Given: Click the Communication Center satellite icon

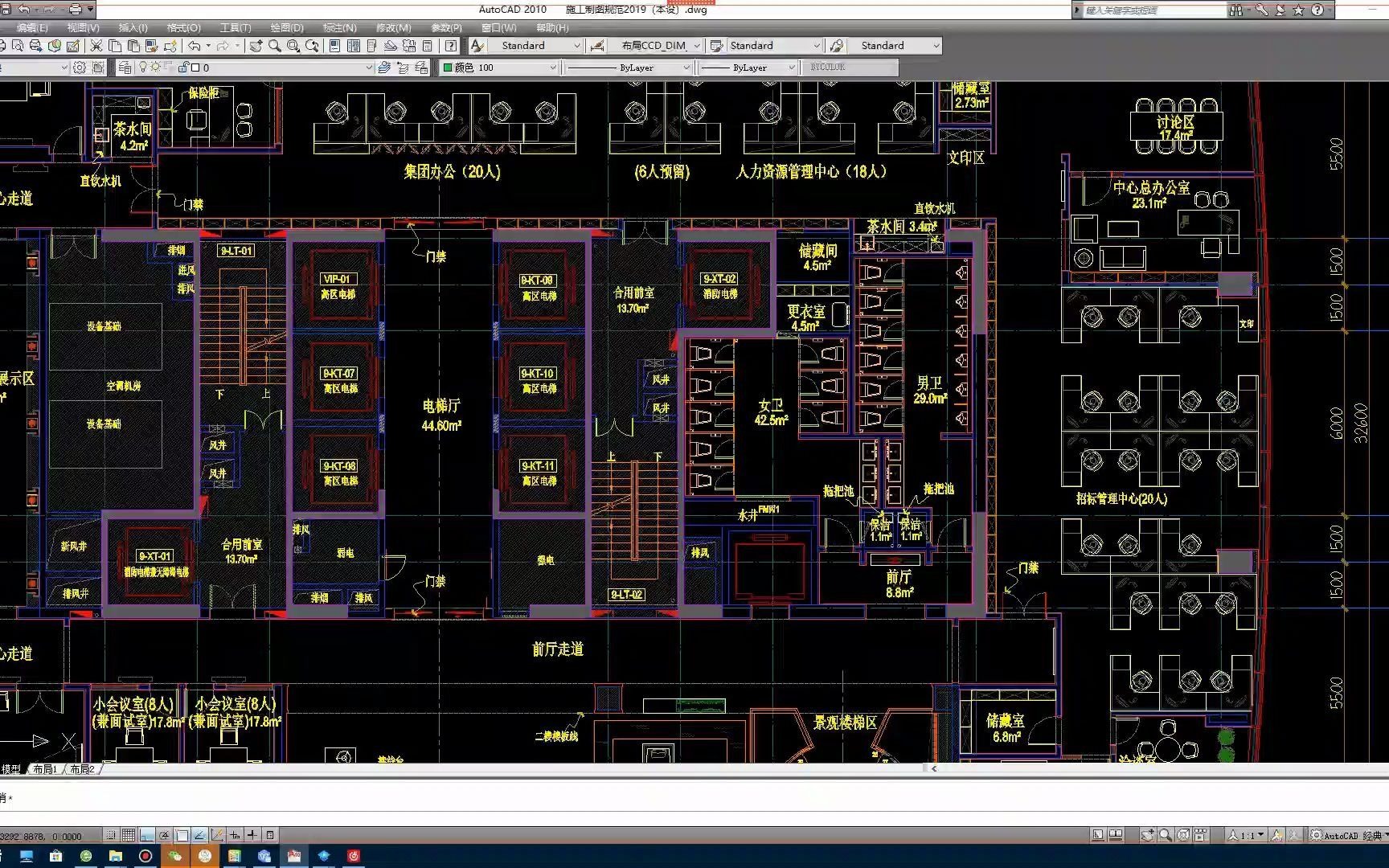Looking at the screenshot, I should pyautogui.click(x=1280, y=10).
